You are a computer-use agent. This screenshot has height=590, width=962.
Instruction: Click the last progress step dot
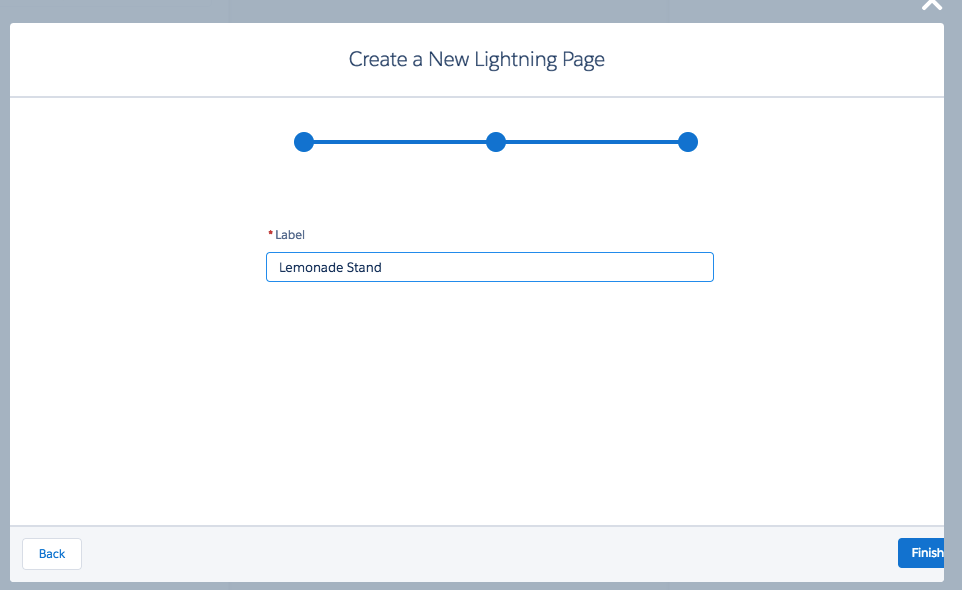coord(687,142)
